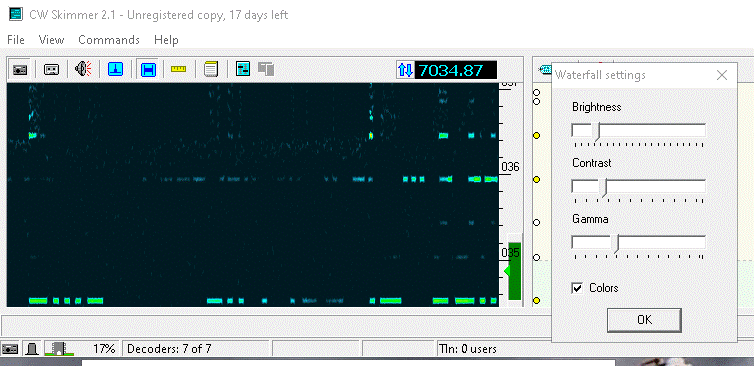Click the Contrast label

[591, 163]
